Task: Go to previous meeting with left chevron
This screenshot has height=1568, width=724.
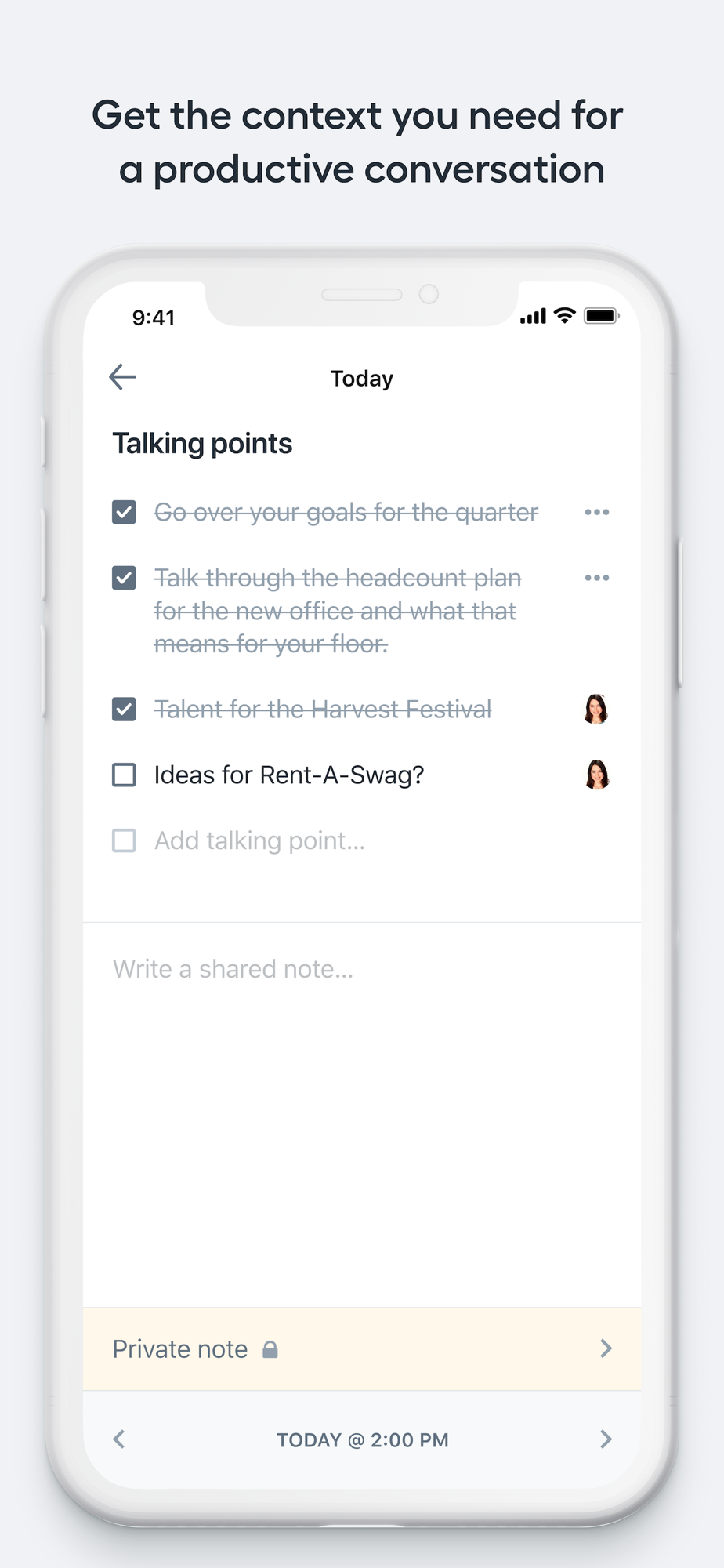Action: (x=119, y=1439)
